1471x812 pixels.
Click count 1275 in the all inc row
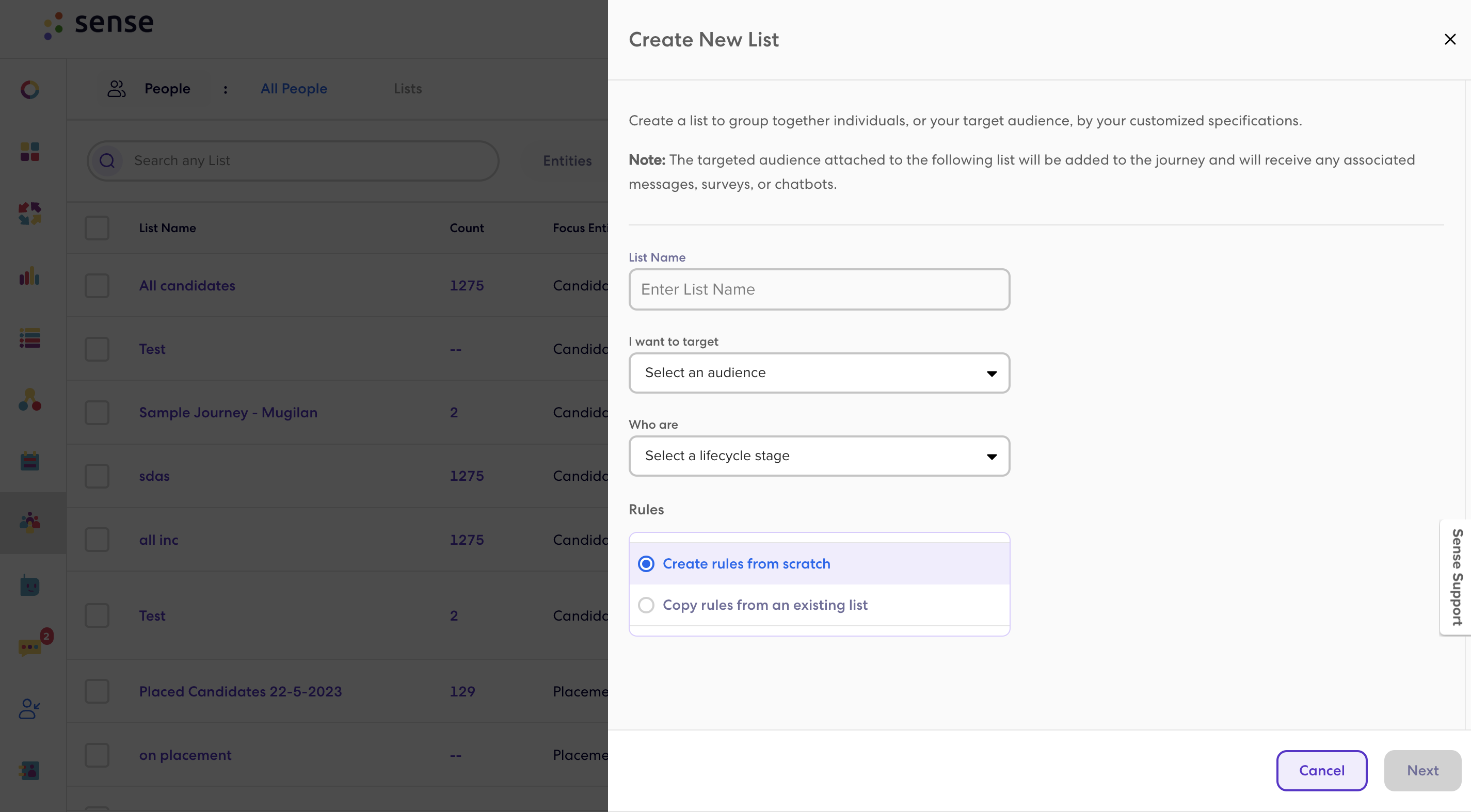467,540
